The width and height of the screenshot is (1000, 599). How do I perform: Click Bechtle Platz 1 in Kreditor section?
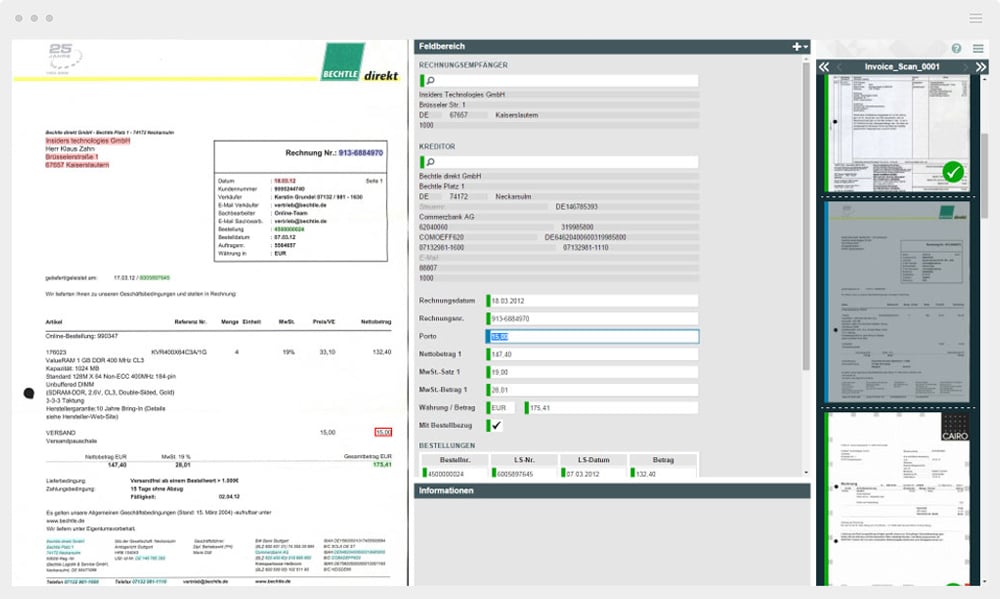(x=441, y=186)
